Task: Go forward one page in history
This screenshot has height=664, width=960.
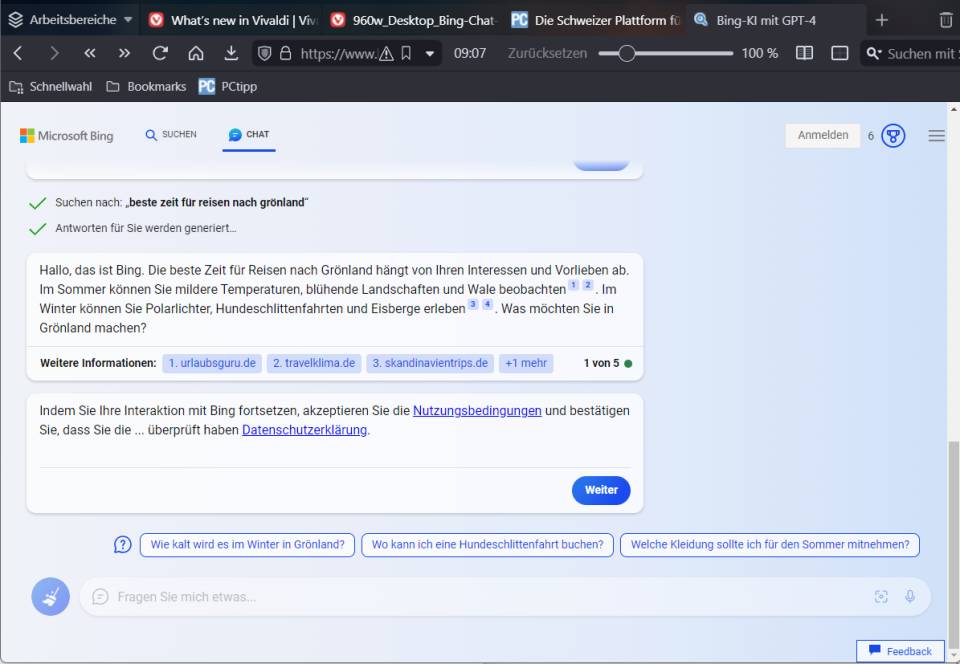Action: (54, 54)
